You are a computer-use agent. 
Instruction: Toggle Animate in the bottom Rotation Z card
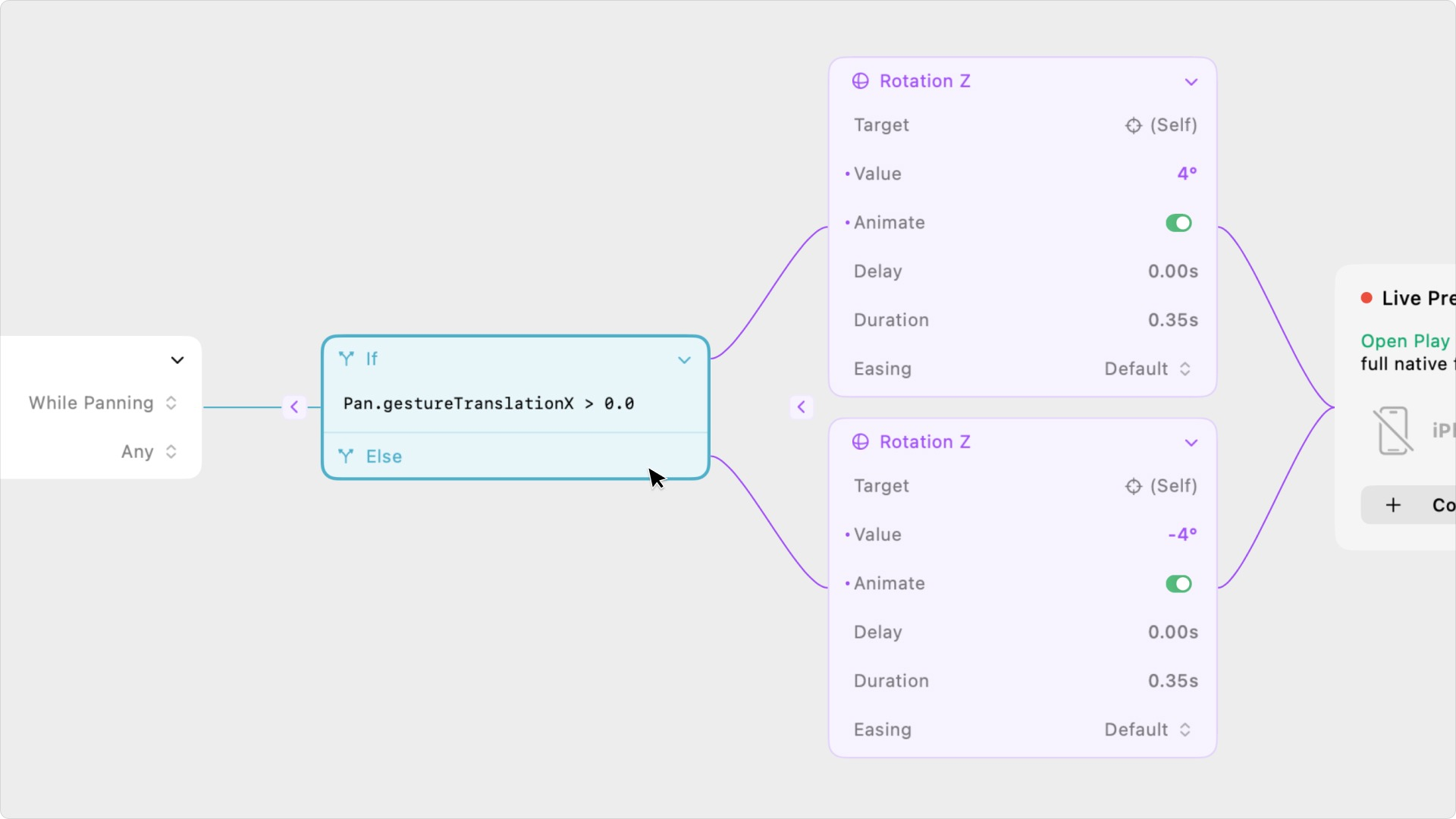pos(1178,584)
